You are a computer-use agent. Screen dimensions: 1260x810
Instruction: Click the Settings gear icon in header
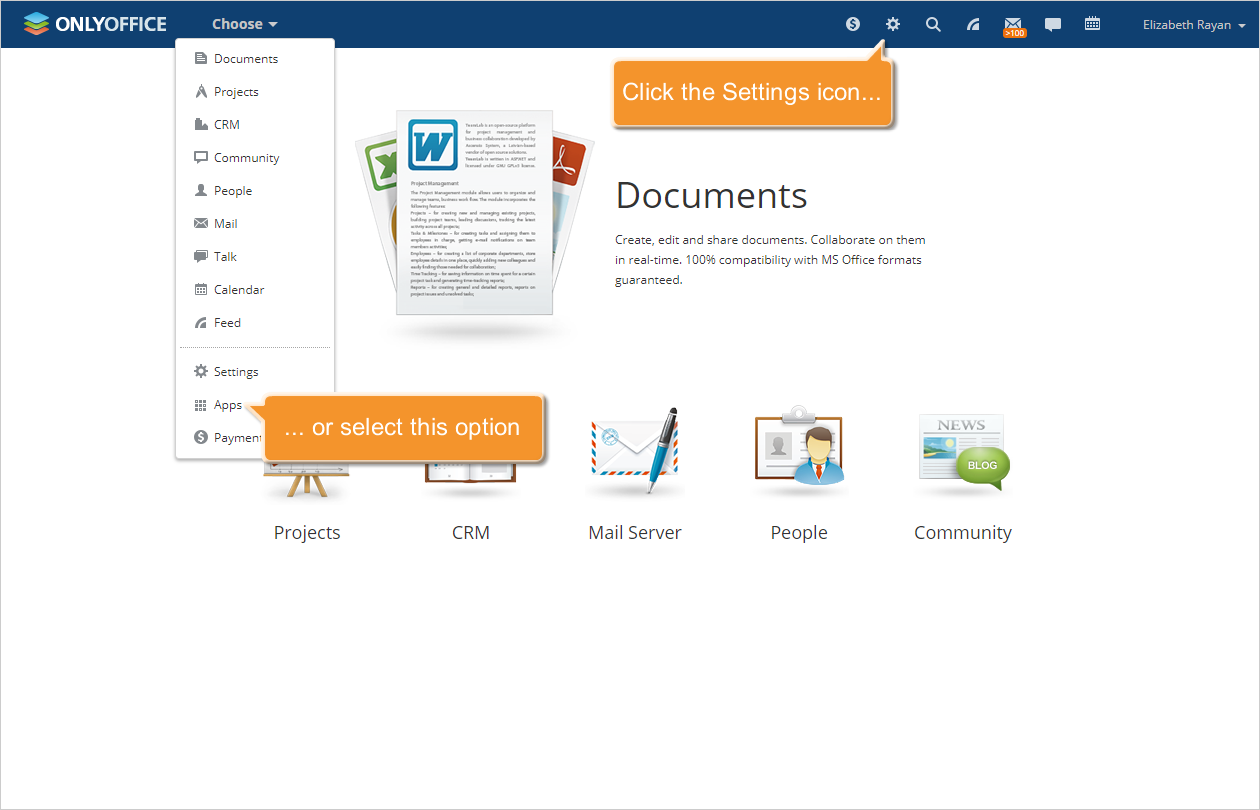(893, 24)
